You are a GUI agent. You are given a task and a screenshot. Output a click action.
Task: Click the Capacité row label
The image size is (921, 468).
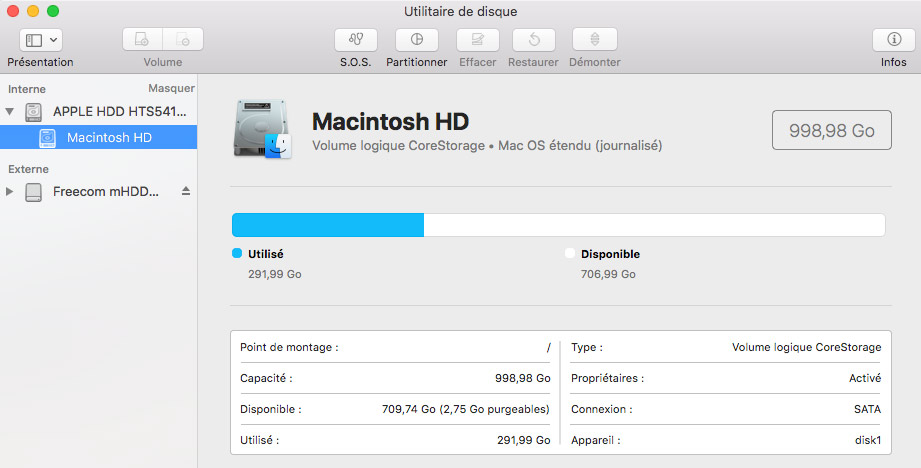(266, 378)
